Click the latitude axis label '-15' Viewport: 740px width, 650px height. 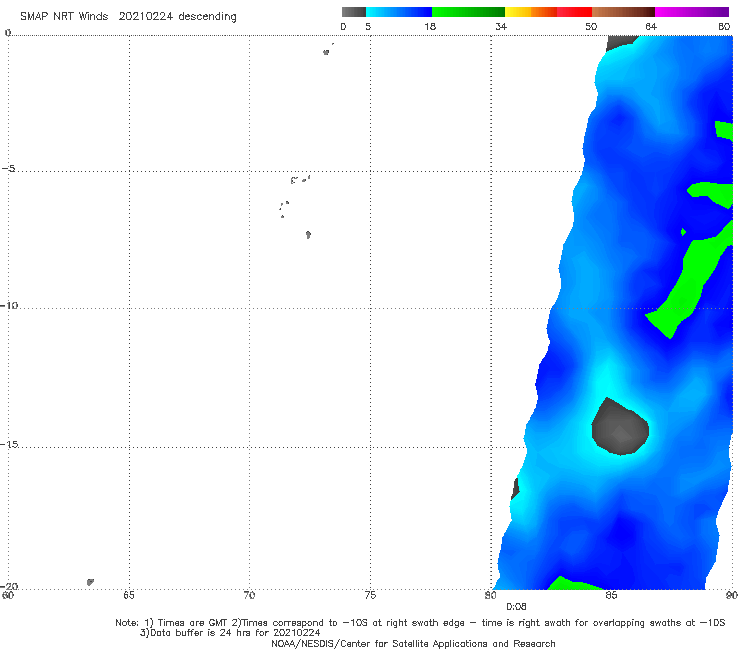tap(9, 444)
